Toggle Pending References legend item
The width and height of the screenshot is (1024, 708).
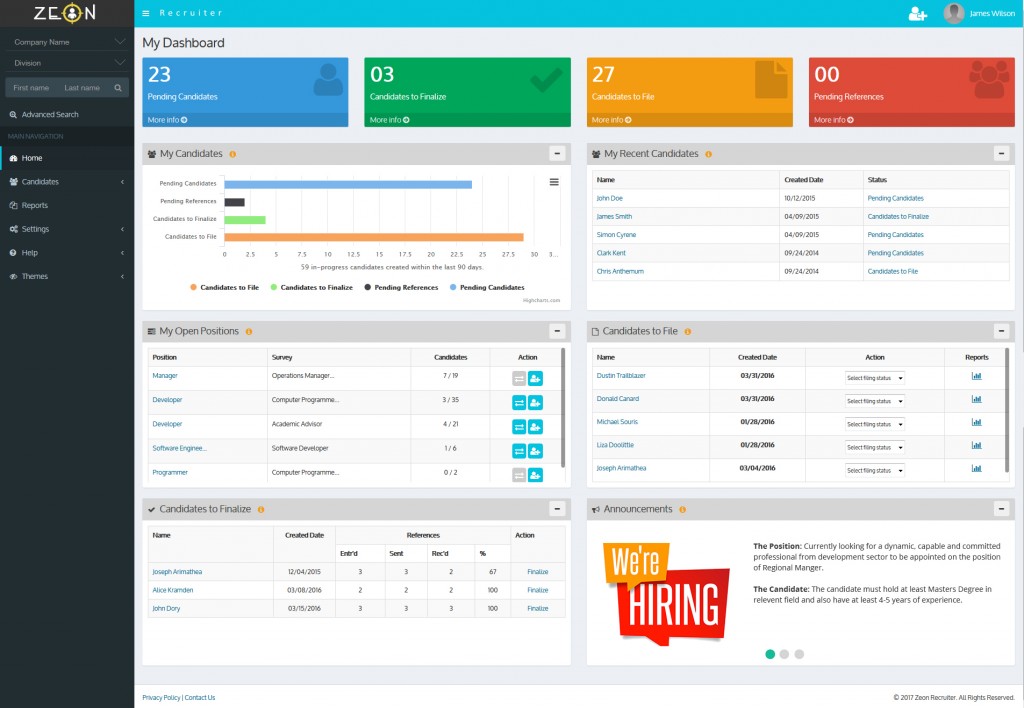[x=402, y=287]
